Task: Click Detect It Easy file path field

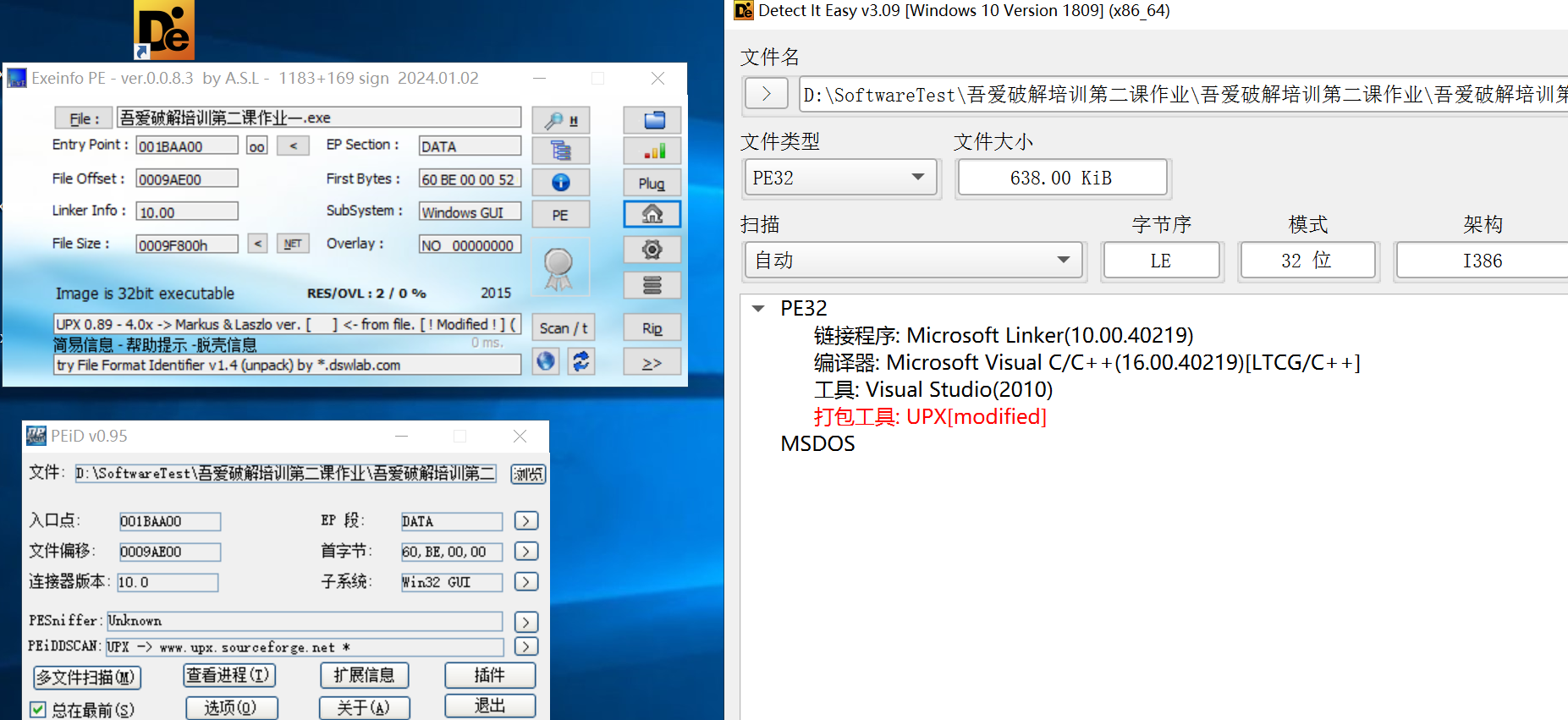Action: coord(1184,94)
